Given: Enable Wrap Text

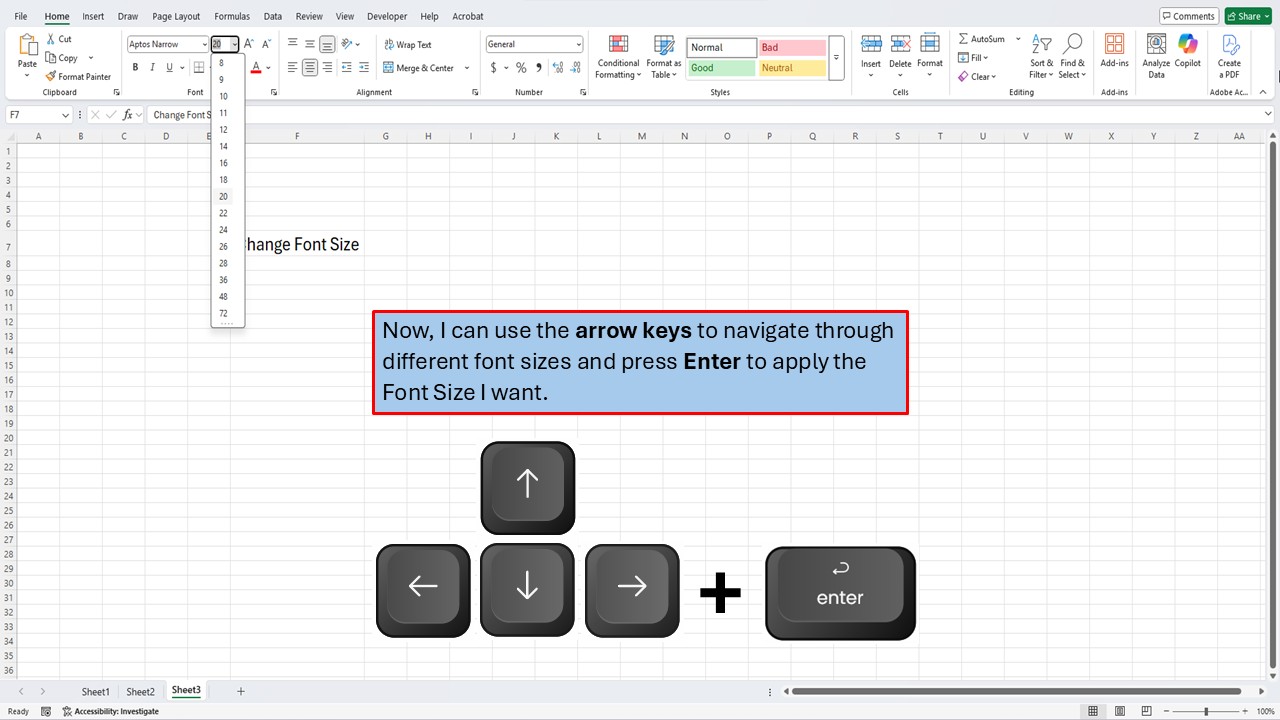Looking at the screenshot, I should (407, 44).
